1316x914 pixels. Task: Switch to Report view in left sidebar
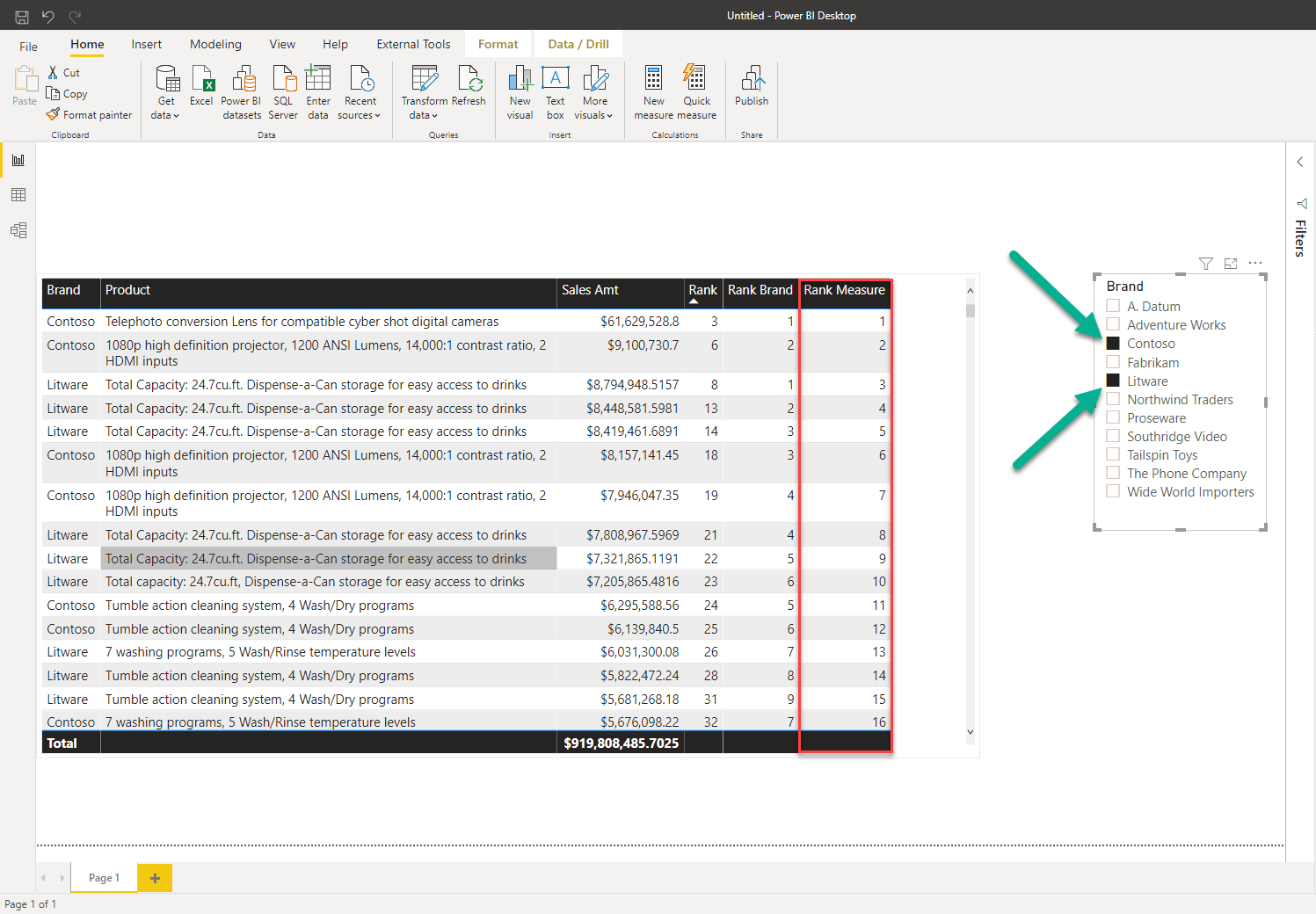coord(18,160)
